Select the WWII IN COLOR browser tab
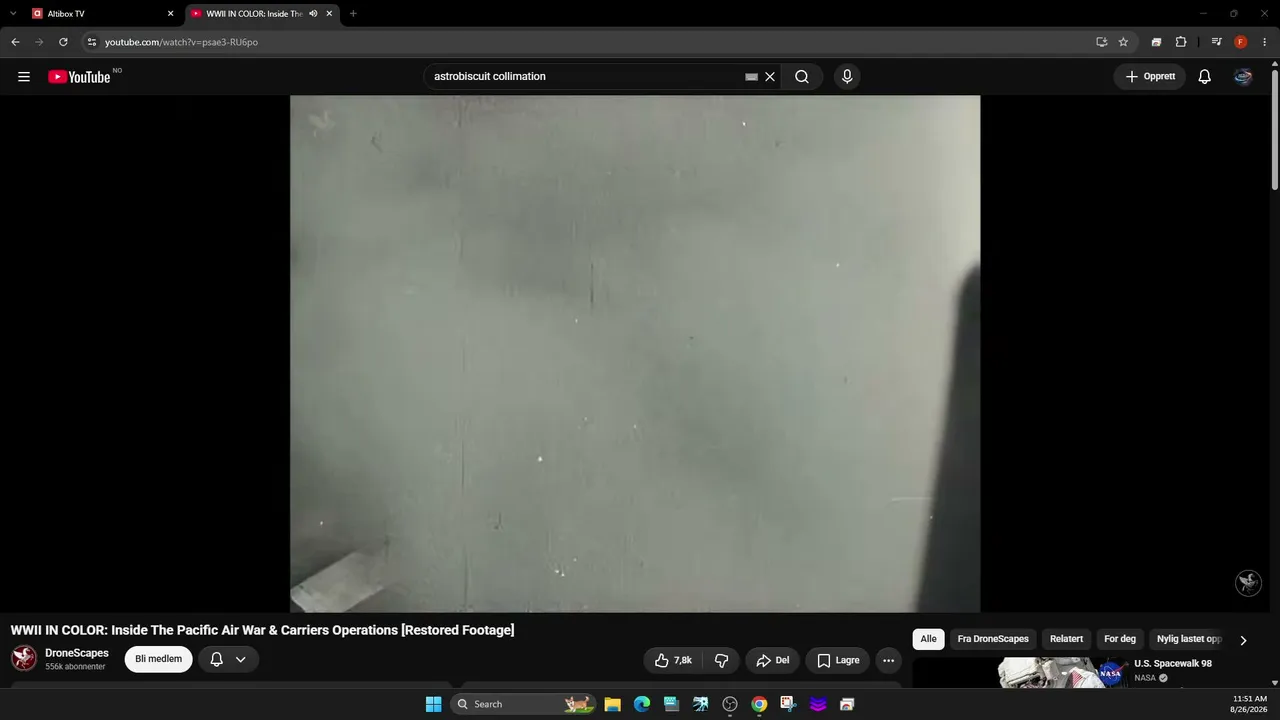Viewport: 1280px width, 720px height. coord(263,14)
